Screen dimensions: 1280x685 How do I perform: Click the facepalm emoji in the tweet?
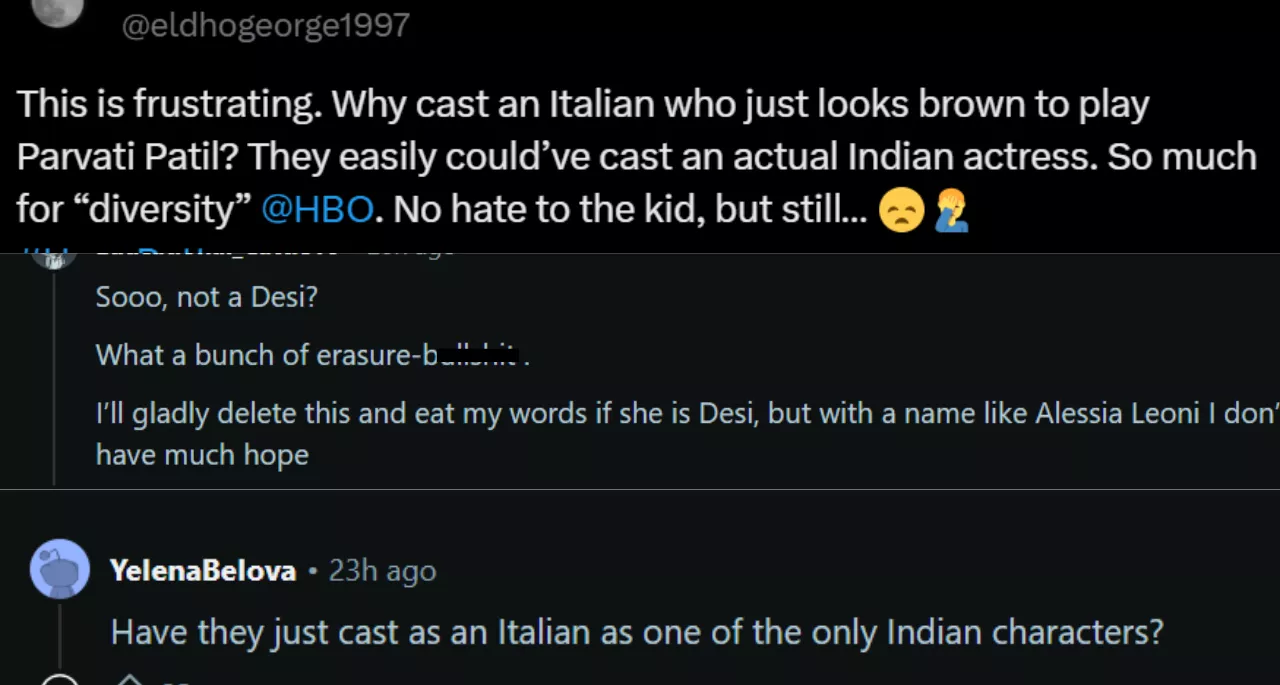coord(950,211)
